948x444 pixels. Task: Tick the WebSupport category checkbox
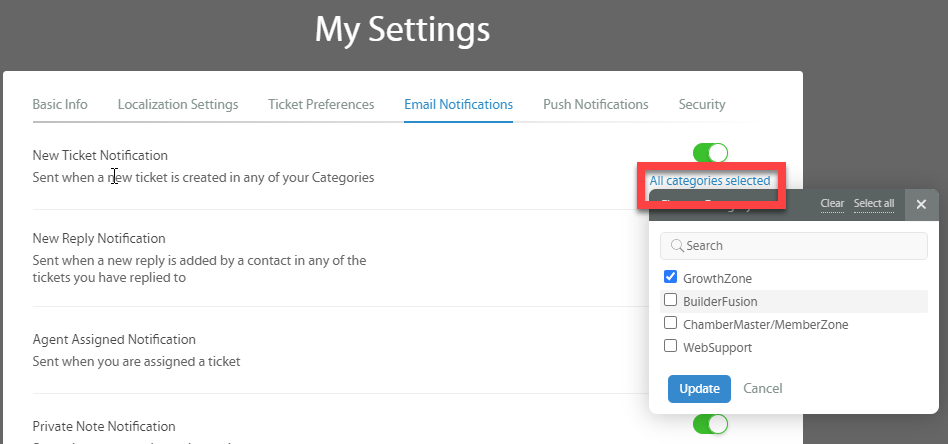click(670, 347)
